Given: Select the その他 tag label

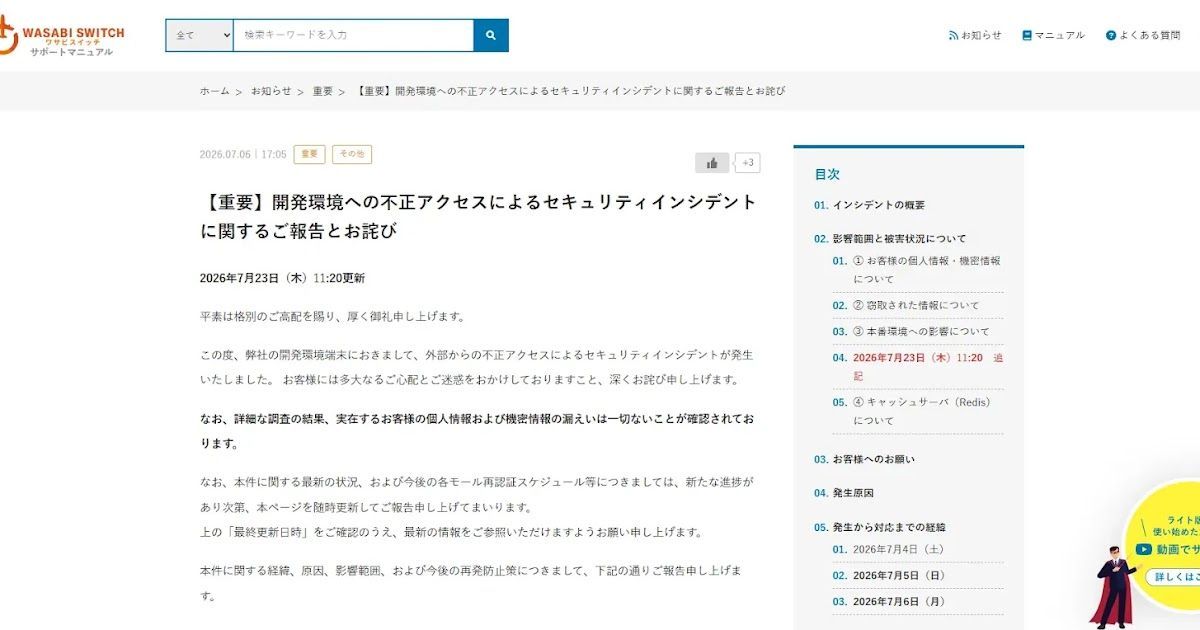Looking at the screenshot, I should click(x=352, y=154).
